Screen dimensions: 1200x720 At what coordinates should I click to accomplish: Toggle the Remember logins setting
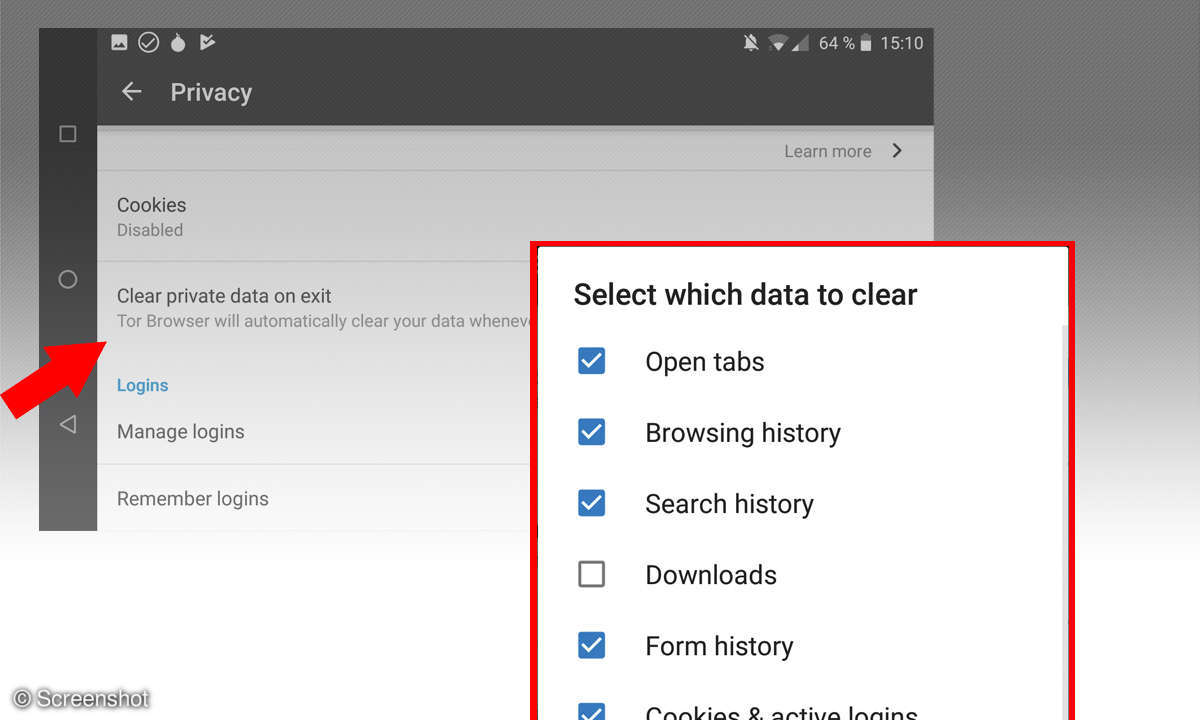(x=313, y=498)
